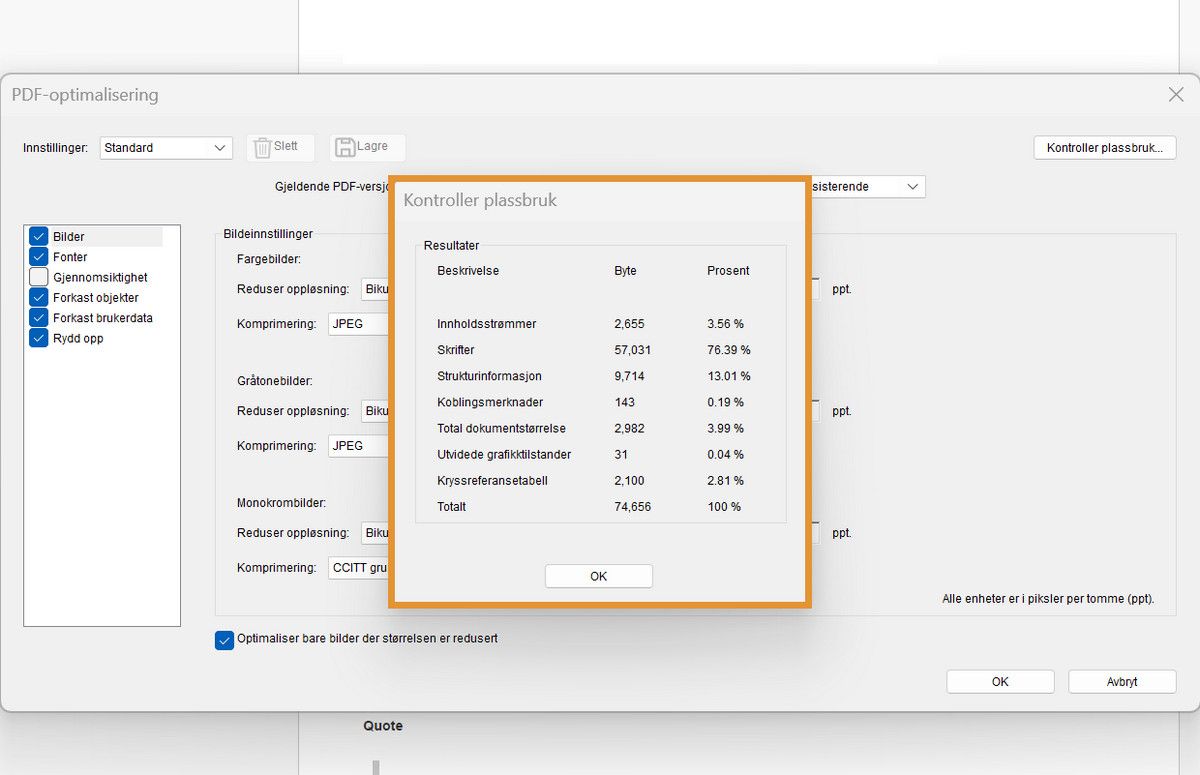The height and width of the screenshot is (775, 1200).
Task: Click the Skrifter row label
Action: (456, 350)
